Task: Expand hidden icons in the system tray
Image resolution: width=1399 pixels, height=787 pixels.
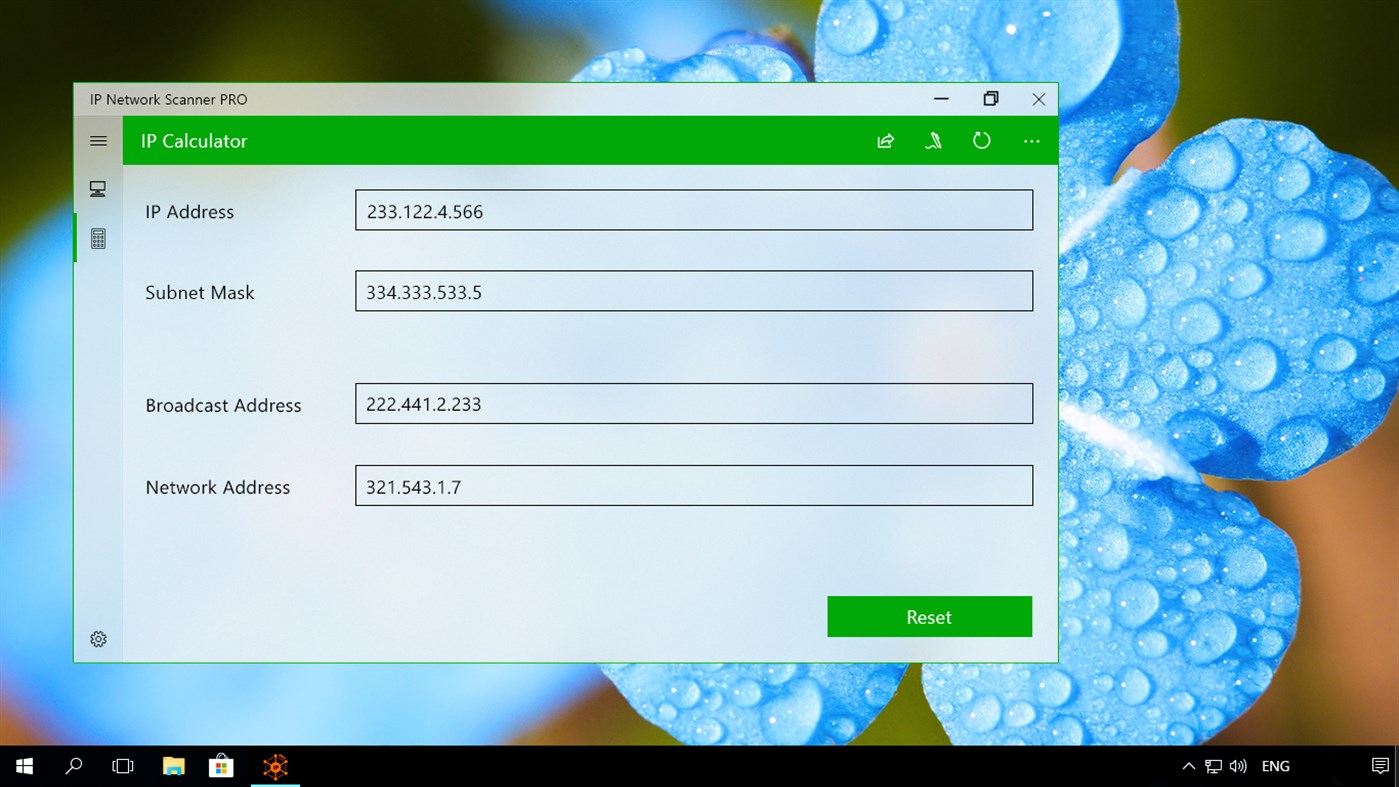Action: click(1188, 766)
